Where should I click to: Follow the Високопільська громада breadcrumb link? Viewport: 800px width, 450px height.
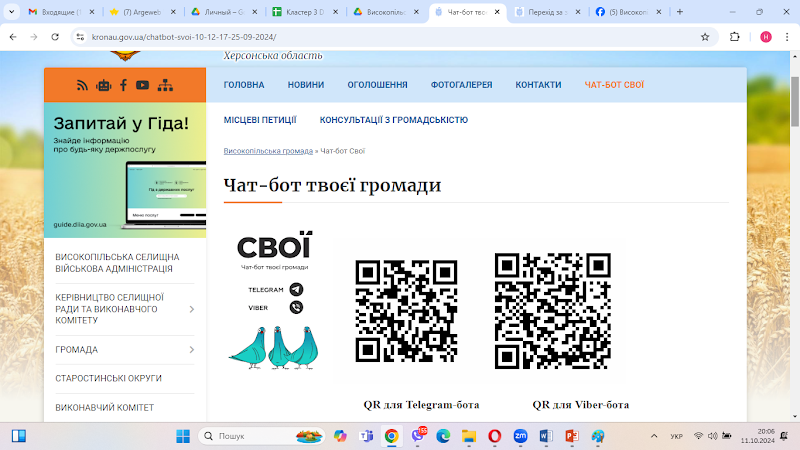pyautogui.click(x=268, y=151)
